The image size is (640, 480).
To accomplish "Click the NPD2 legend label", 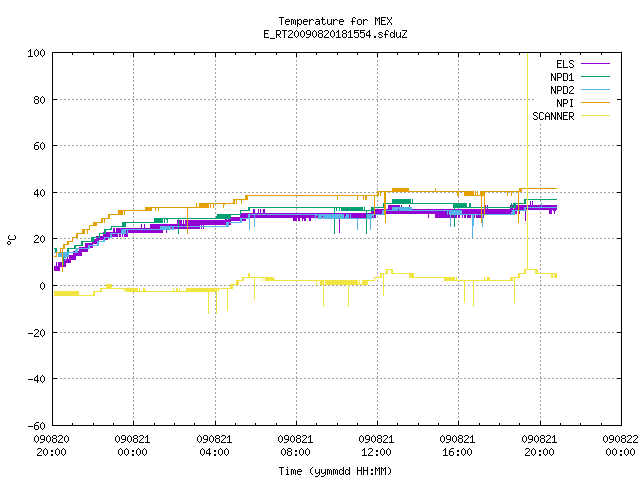I will click(x=562, y=90).
